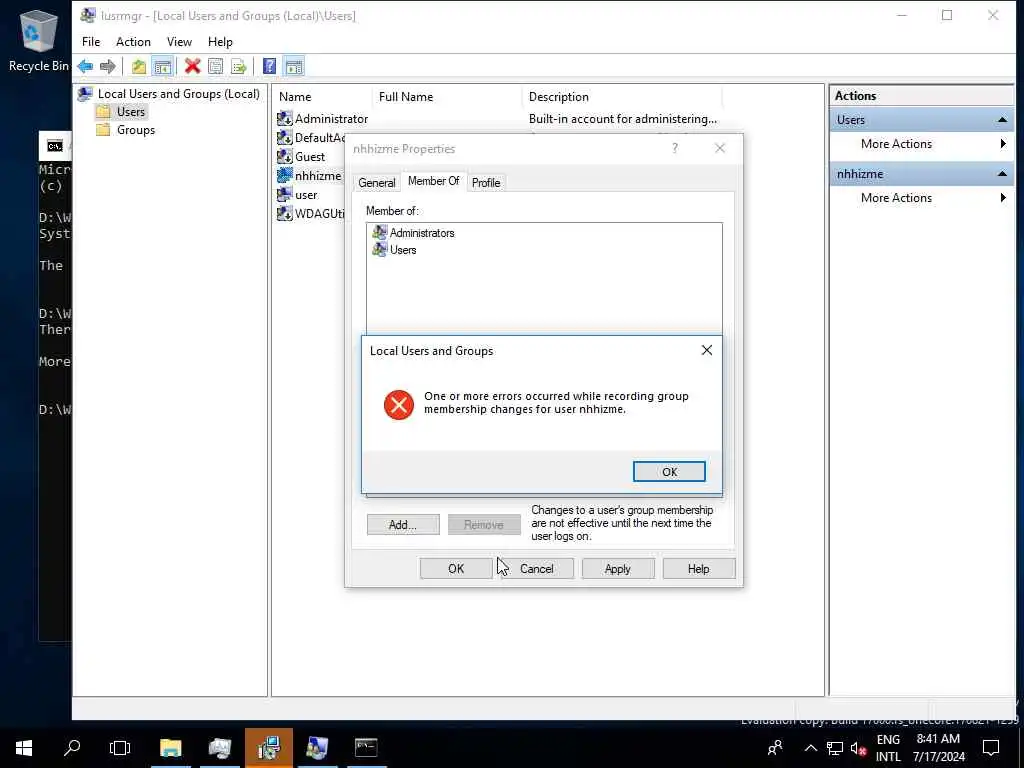The width and height of the screenshot is (1024, 768).
Task: Click the network icon in the system tray
Action: 835,748
